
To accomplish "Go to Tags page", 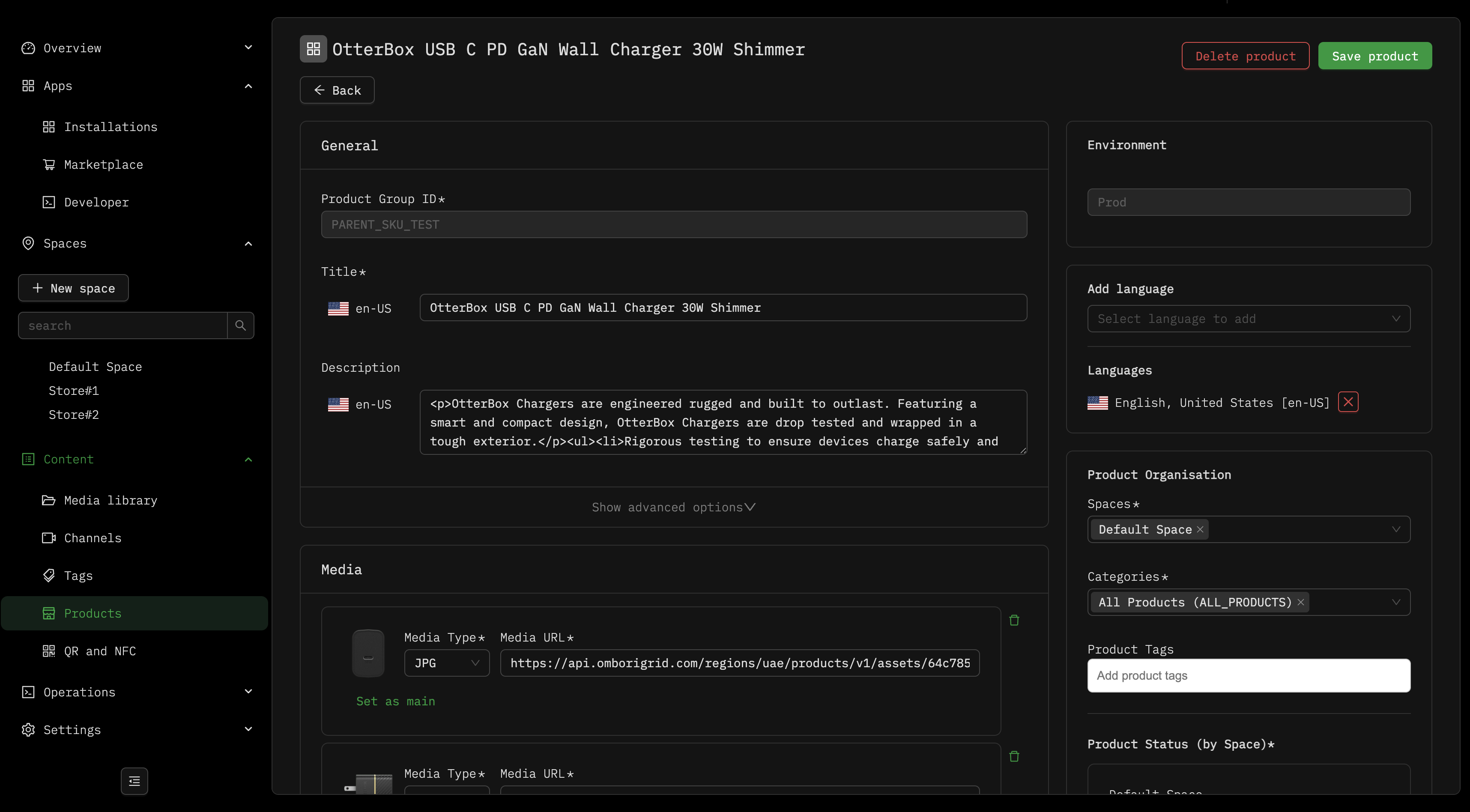I will click(x=78, y=575).
